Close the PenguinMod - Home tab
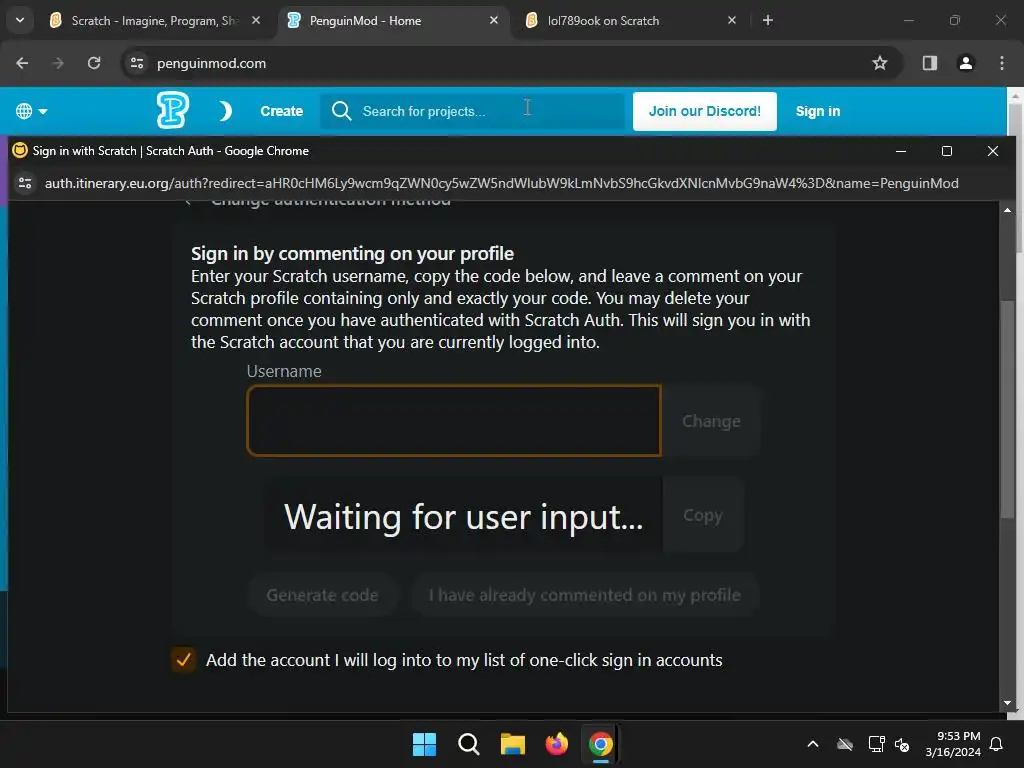1024x768 pixels. [x=494, y=20]
